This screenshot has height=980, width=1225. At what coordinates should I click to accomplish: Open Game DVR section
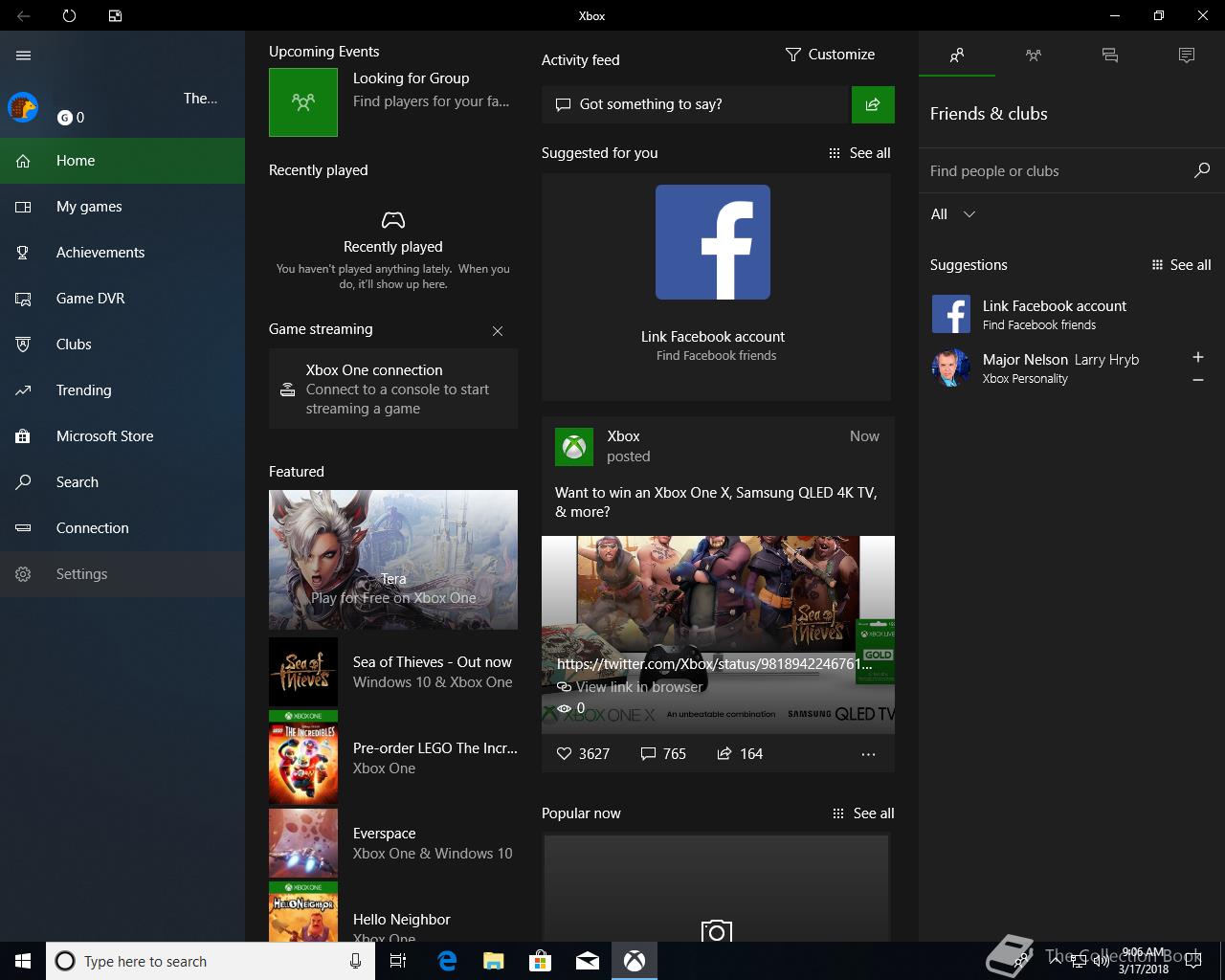coord(122,299)
